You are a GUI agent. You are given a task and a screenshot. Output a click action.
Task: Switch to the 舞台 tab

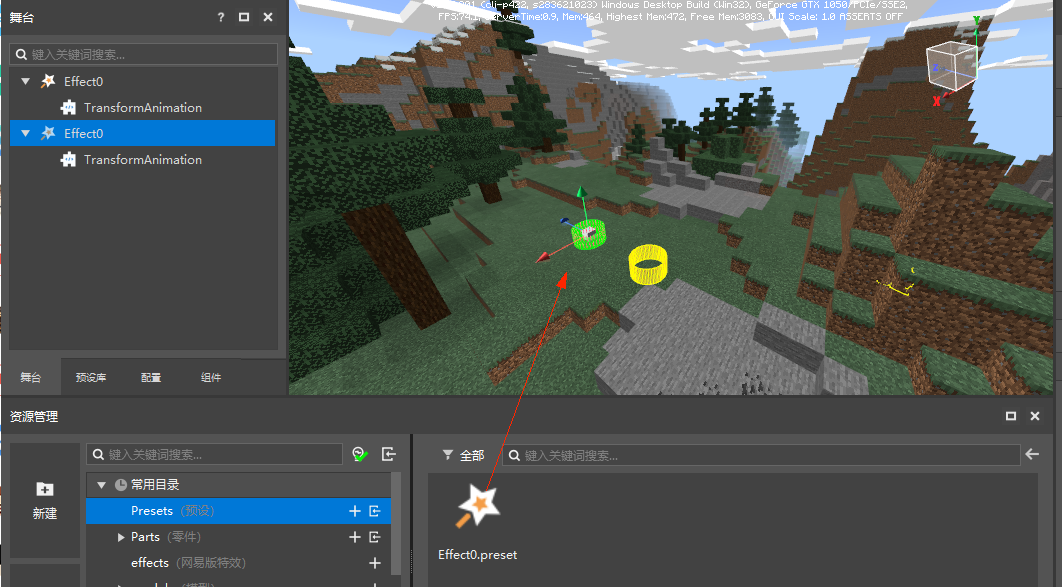click(x=30, y=377)
